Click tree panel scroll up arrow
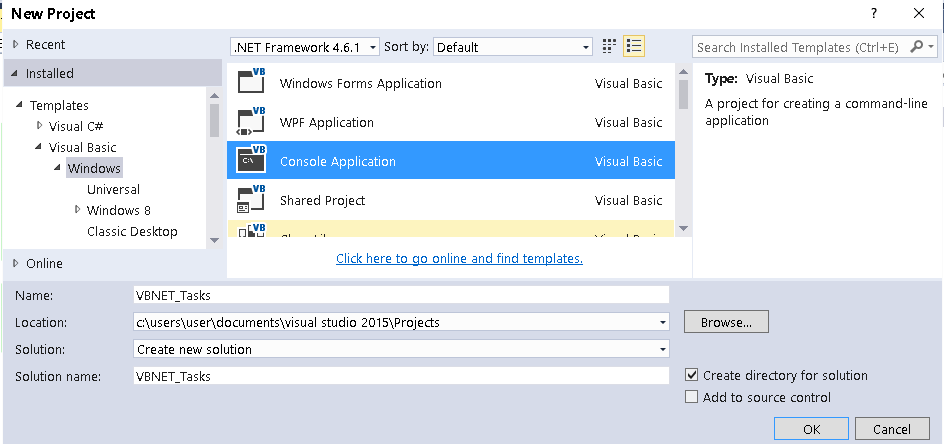Screen dimensions: 944x444 pos(214,95)
